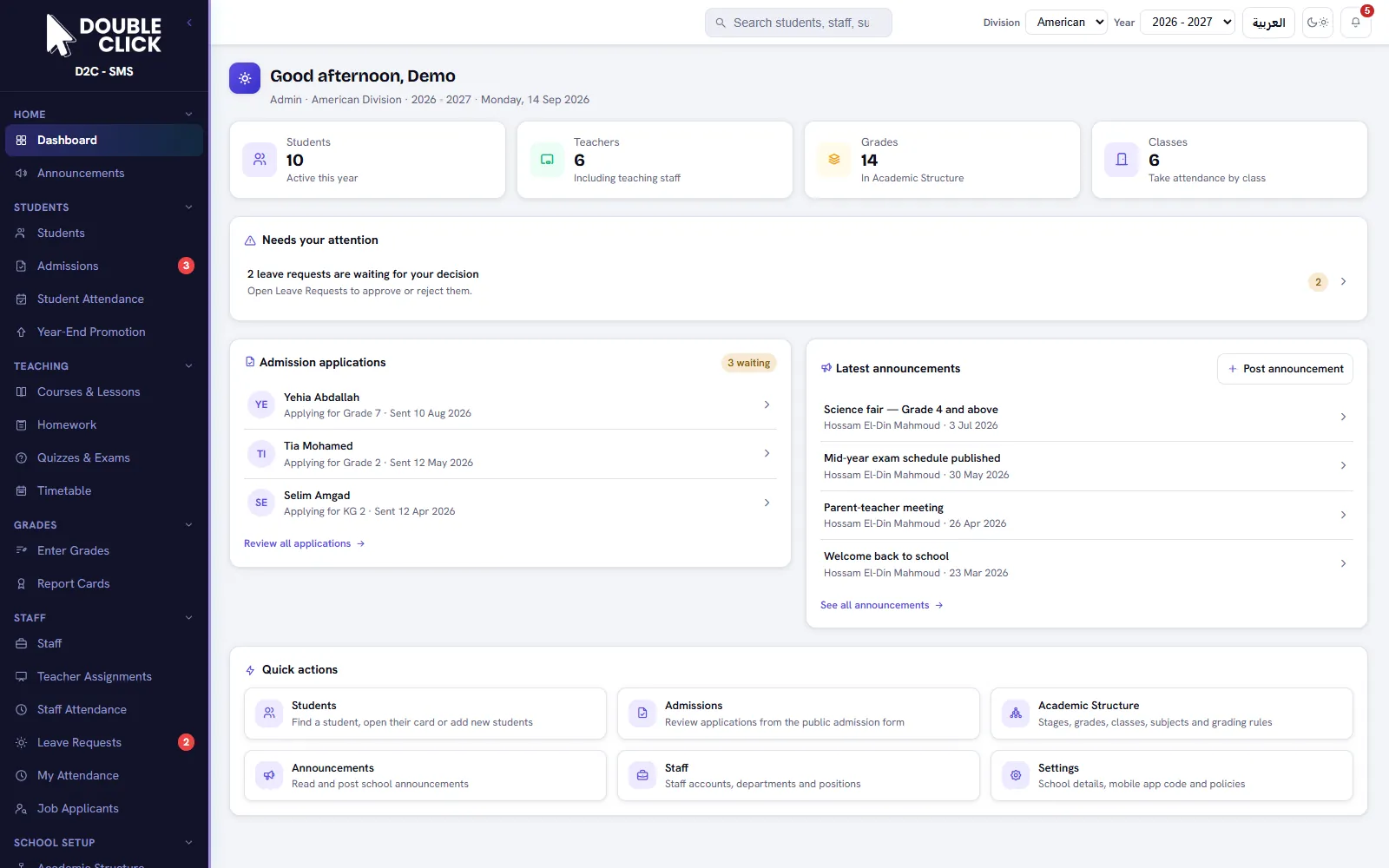1389x868 pixels.
Task: Open the Parent-teacher meeting announcement
Action: point(1085,515)
